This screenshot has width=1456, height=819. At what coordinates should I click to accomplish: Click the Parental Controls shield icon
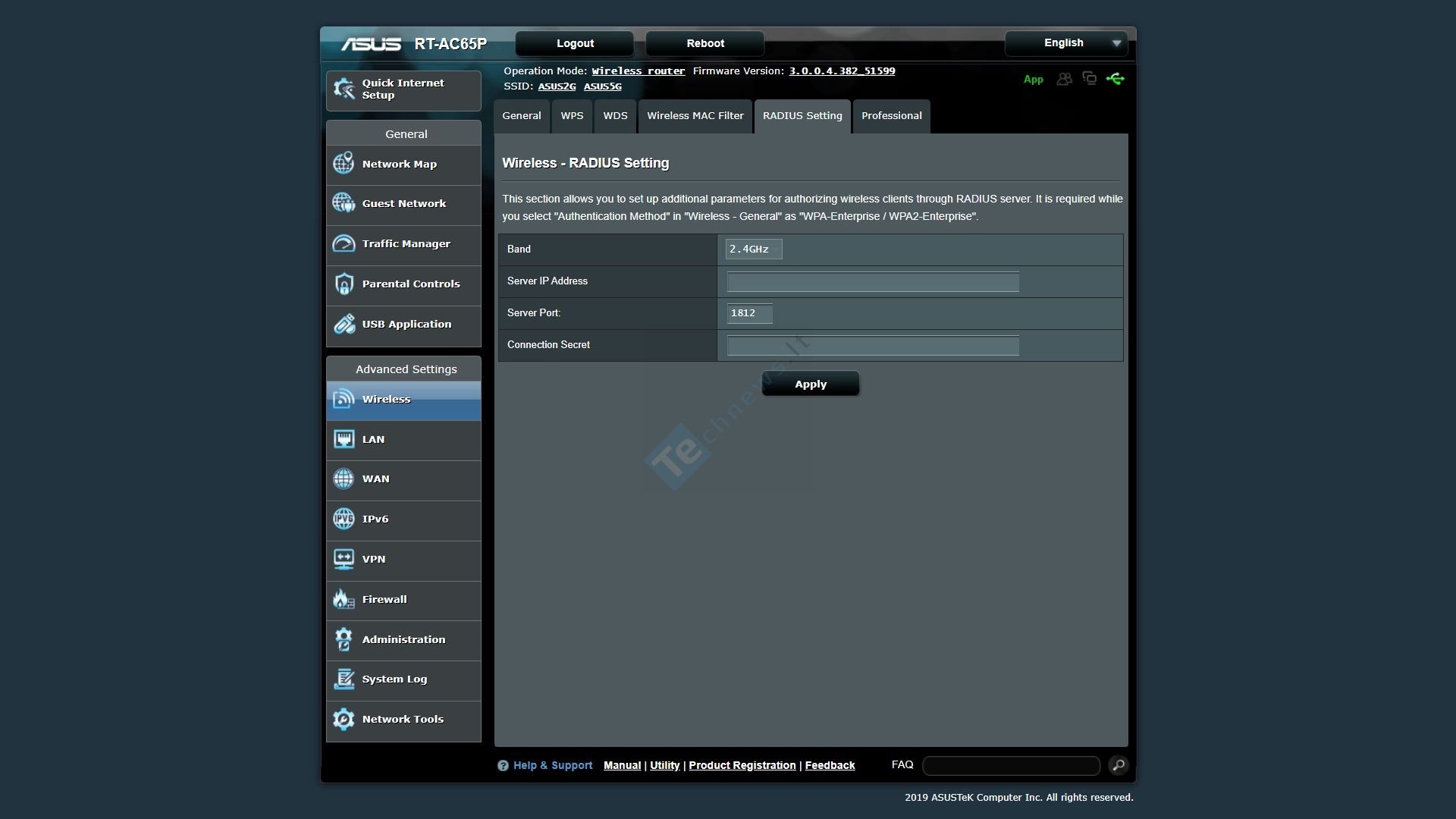tap(344, 284)
